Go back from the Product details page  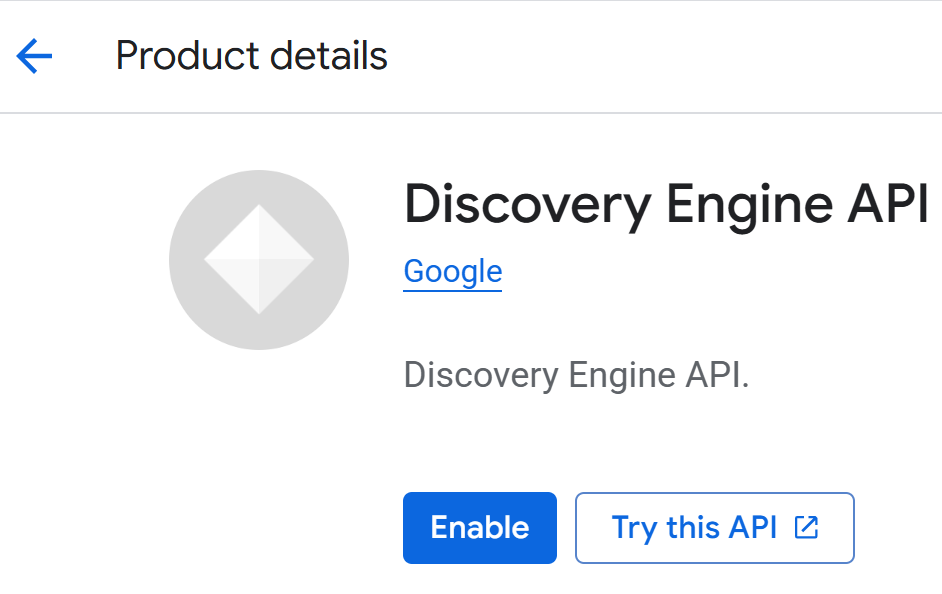click(34, 57)
